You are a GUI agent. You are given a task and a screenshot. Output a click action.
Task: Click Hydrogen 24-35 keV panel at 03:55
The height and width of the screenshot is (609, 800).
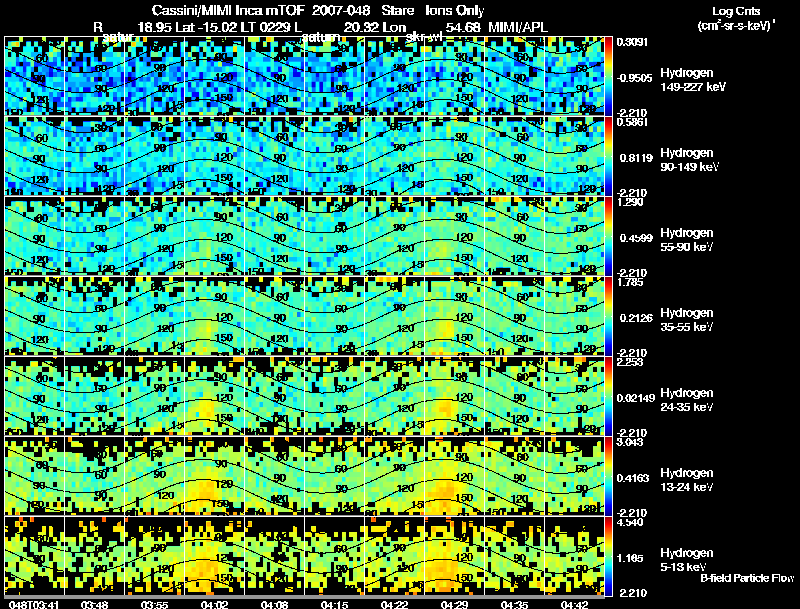point(154,396)
